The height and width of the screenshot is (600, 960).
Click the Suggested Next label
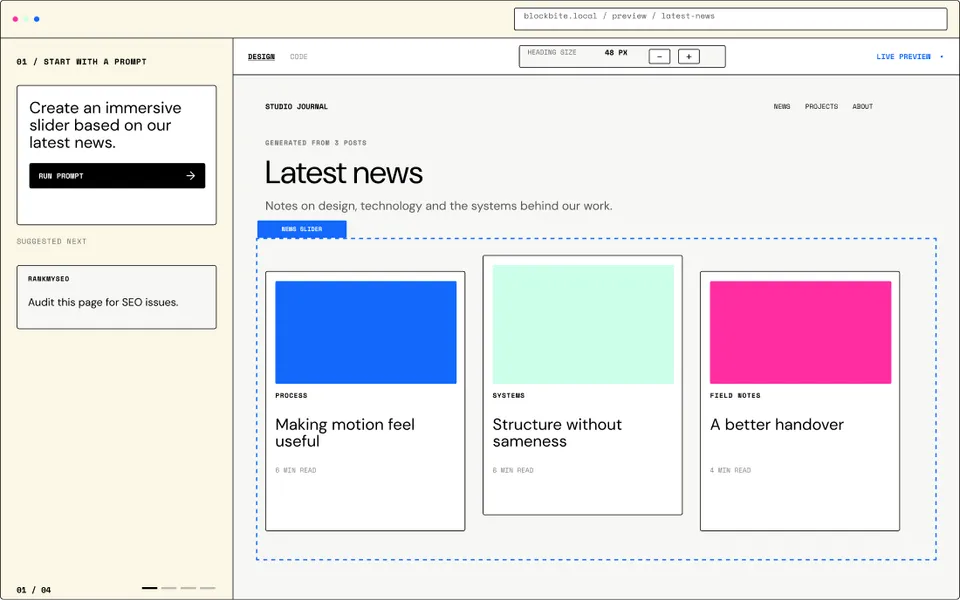(x=51, y=241)
